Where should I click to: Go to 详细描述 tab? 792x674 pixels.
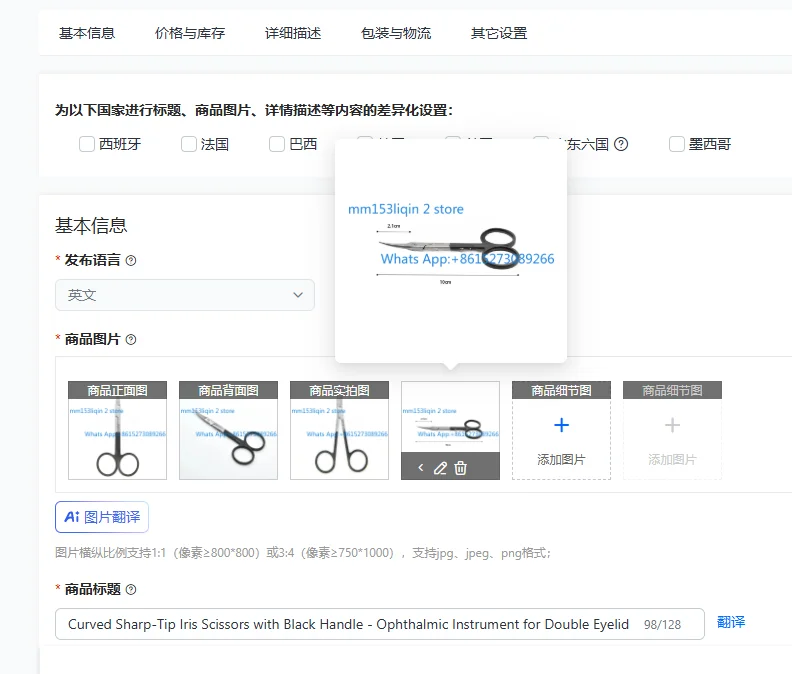pos(293,33)
